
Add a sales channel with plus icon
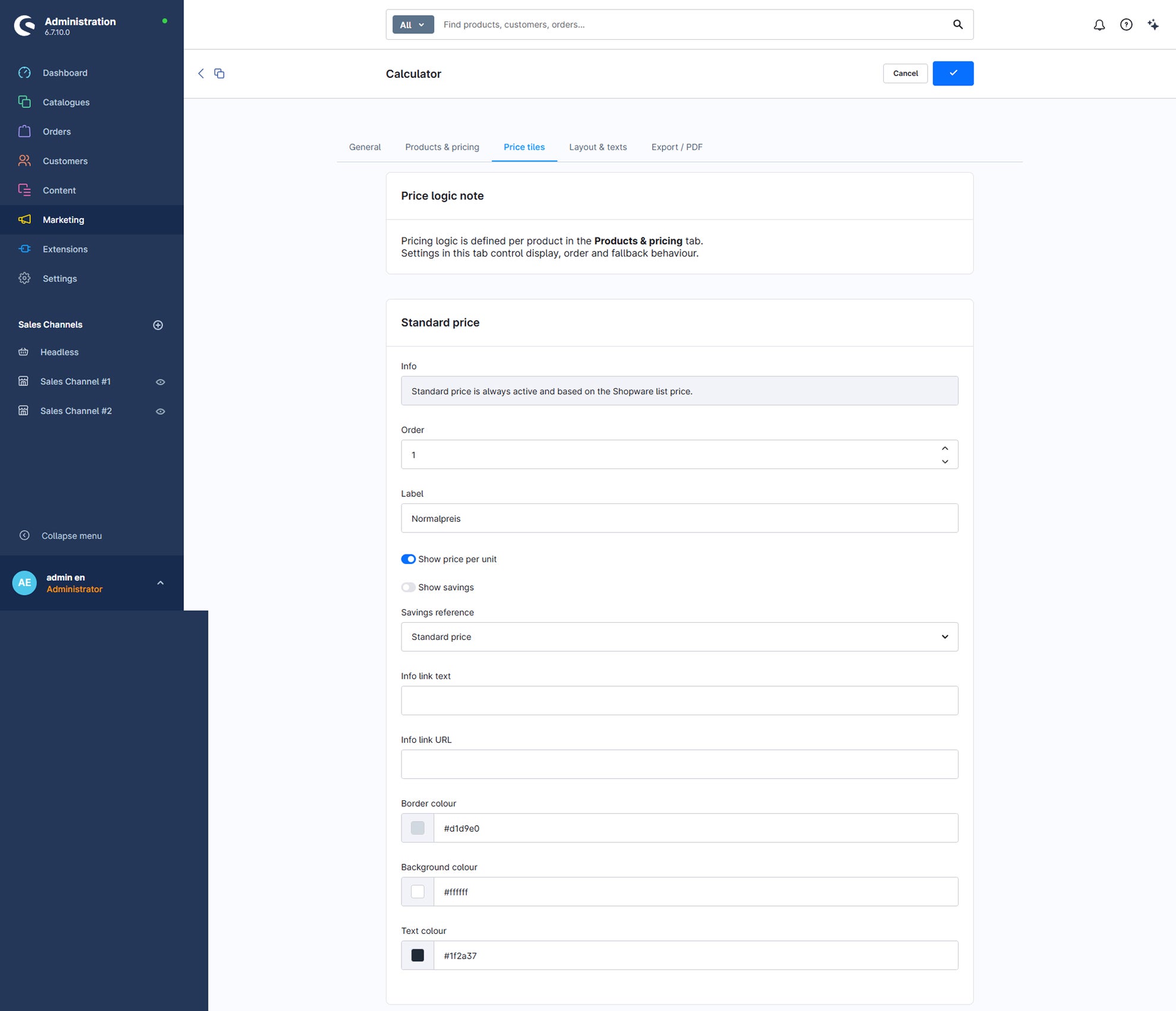click(x=158, y=325)
